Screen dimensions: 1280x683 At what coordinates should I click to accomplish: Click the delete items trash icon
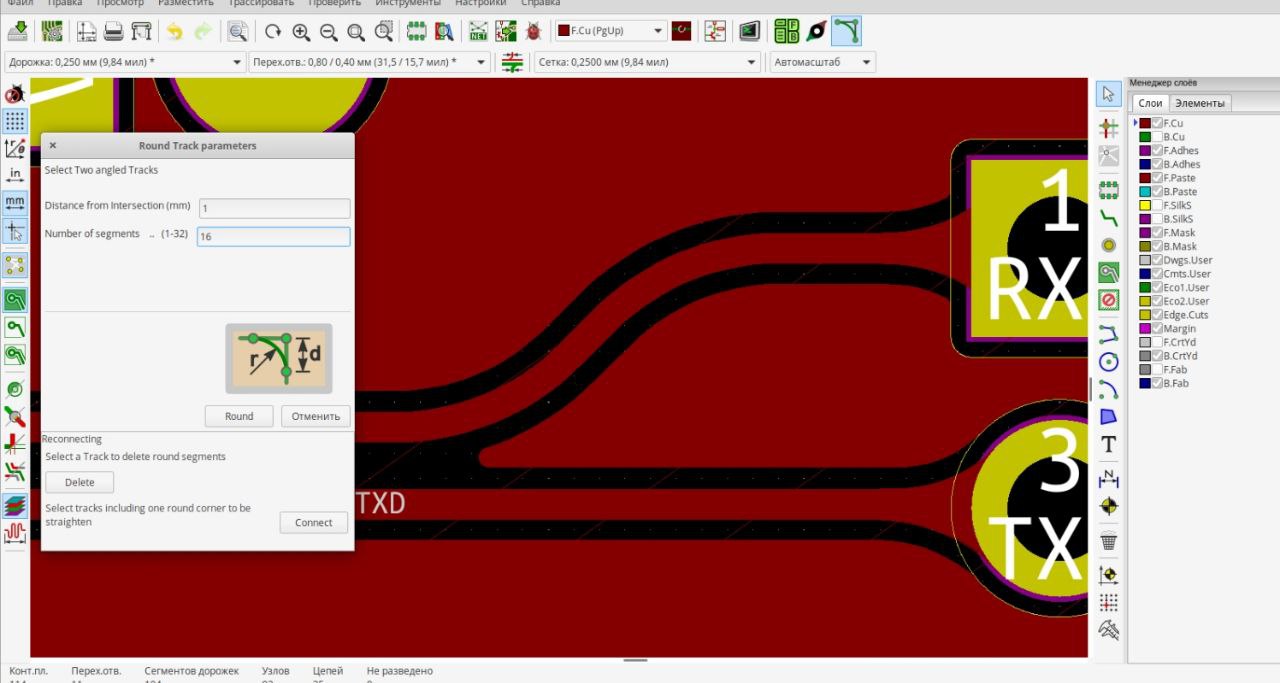[x=1108, y=542]
